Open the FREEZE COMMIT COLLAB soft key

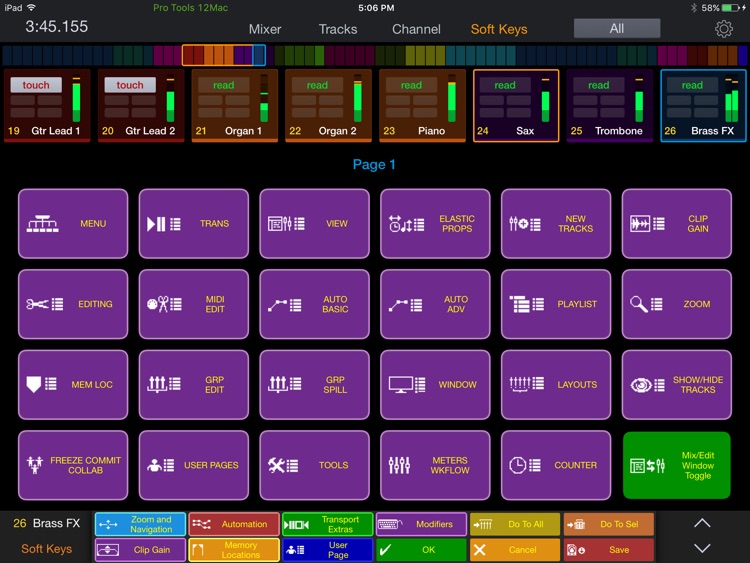pyautogui.click(x=73, y=465)
